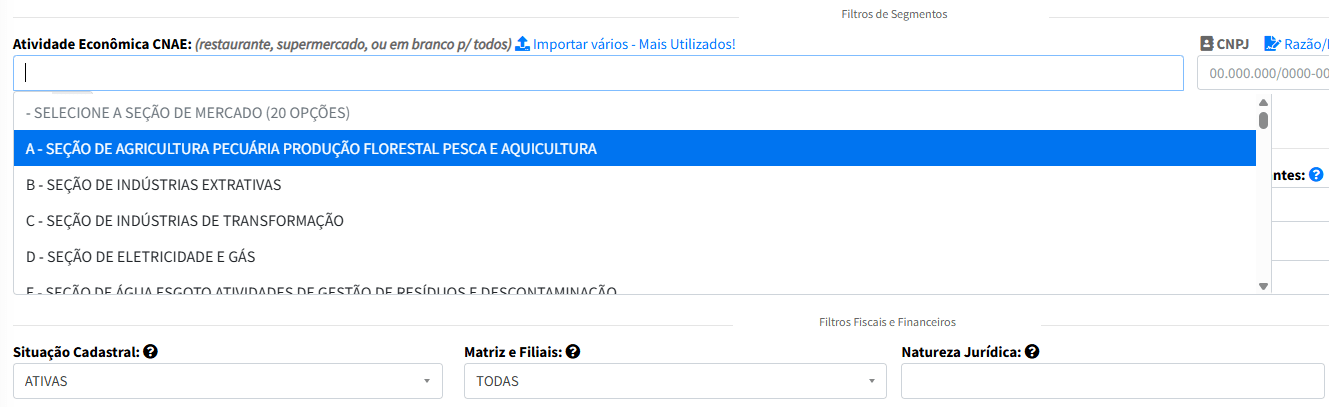This screenshot has width=1329, height=407.
Task: Click the help icon next to Situação Cadastral
Action: (x=150, y=352)
